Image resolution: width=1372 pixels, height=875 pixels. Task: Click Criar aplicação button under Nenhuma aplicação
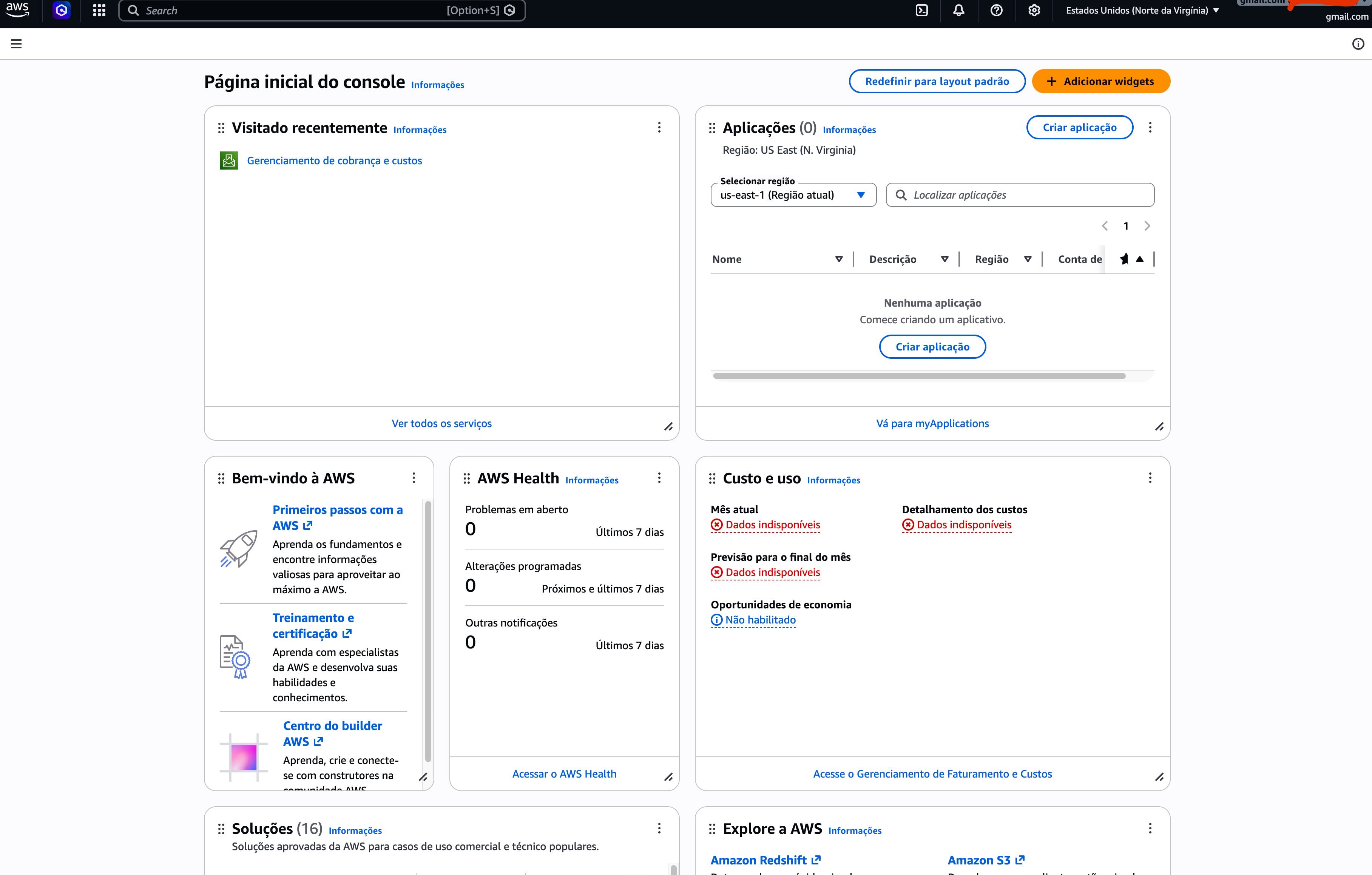click(x=932, y=347)
